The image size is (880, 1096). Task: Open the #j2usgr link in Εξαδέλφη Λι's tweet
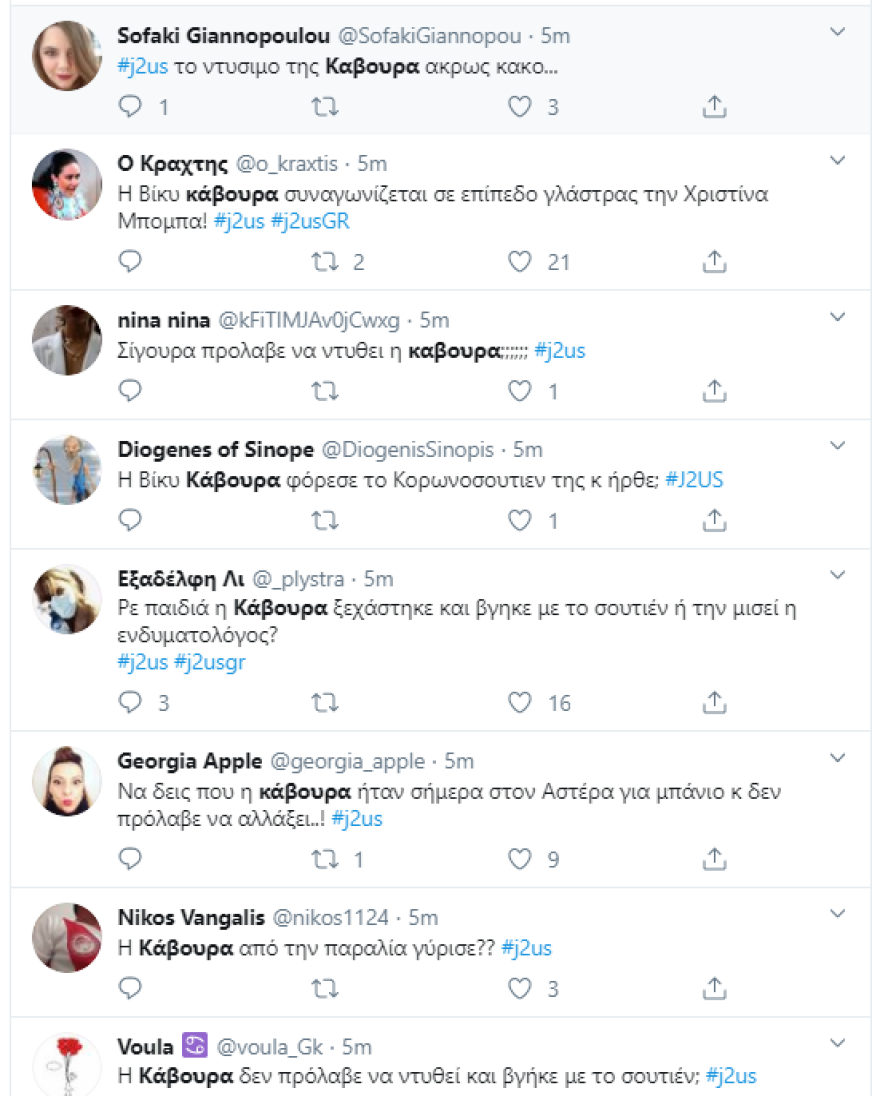pos(212,662)
